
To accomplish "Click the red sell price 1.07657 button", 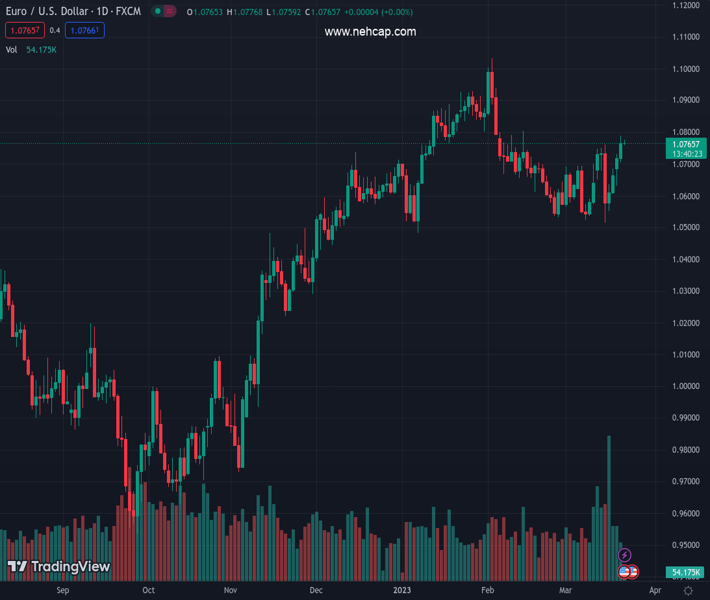I will coord(25,31).
